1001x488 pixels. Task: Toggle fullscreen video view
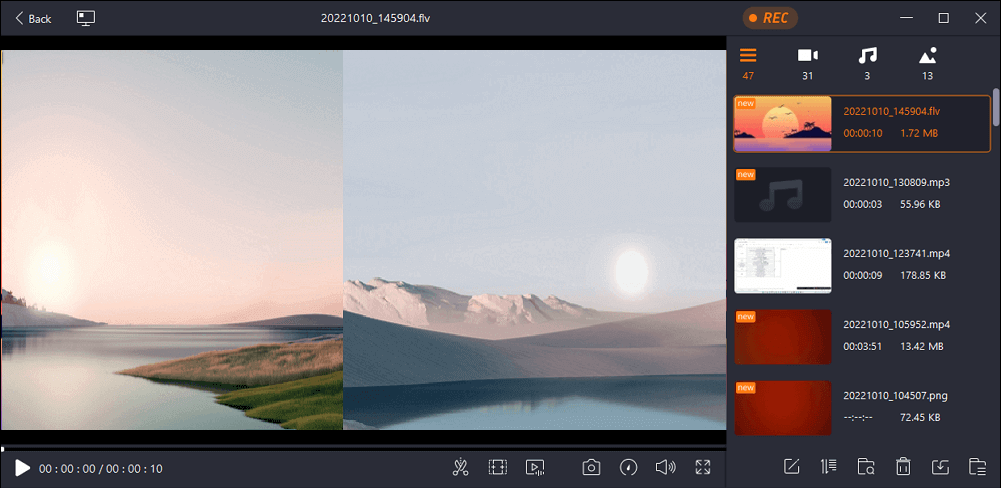(x=703, y=467)
